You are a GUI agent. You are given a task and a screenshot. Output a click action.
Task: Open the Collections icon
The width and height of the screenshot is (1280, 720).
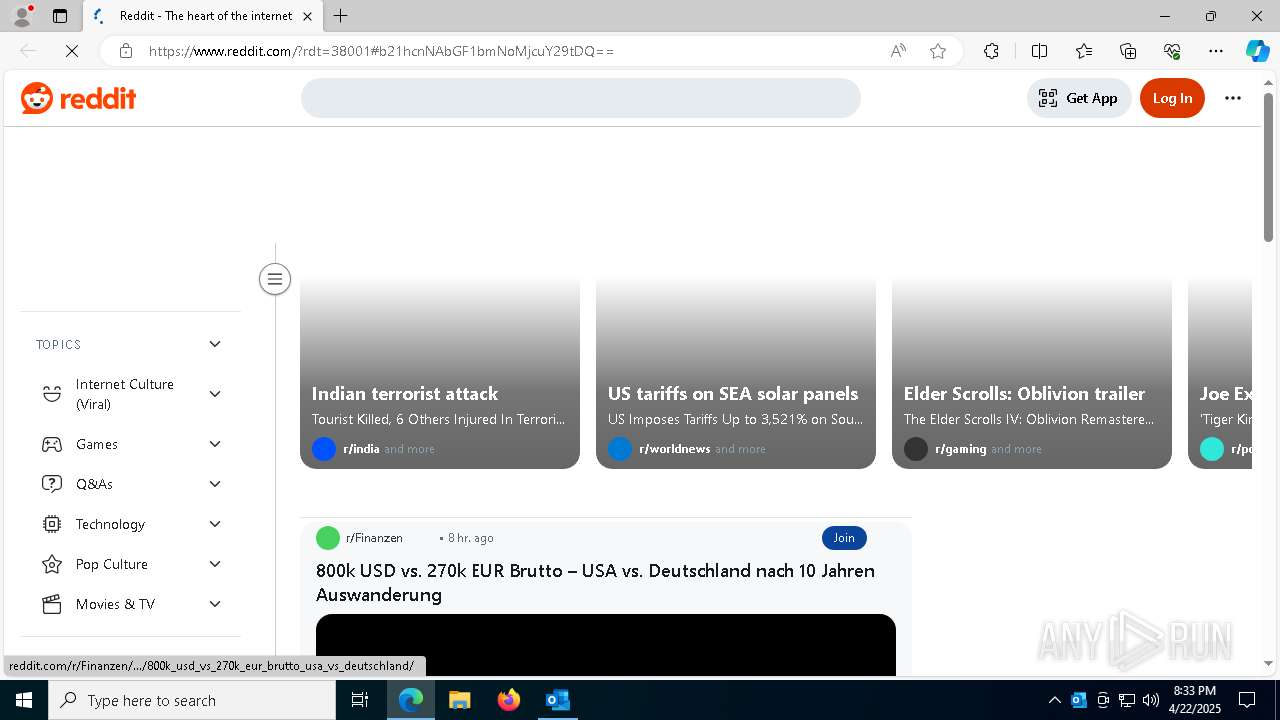click(1128, 51)
